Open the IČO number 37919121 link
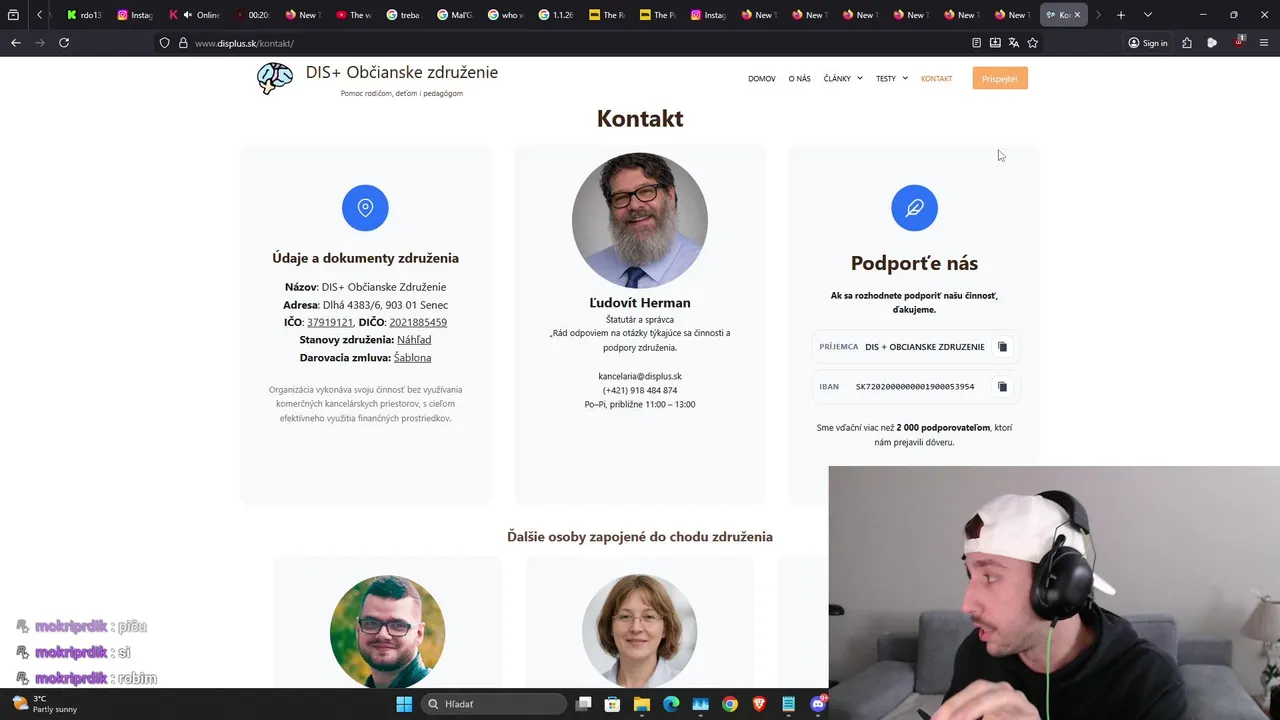 coord(330,322)
